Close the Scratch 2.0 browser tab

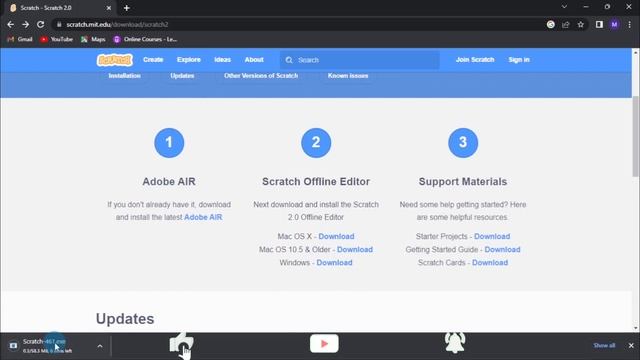click(109, 8)
